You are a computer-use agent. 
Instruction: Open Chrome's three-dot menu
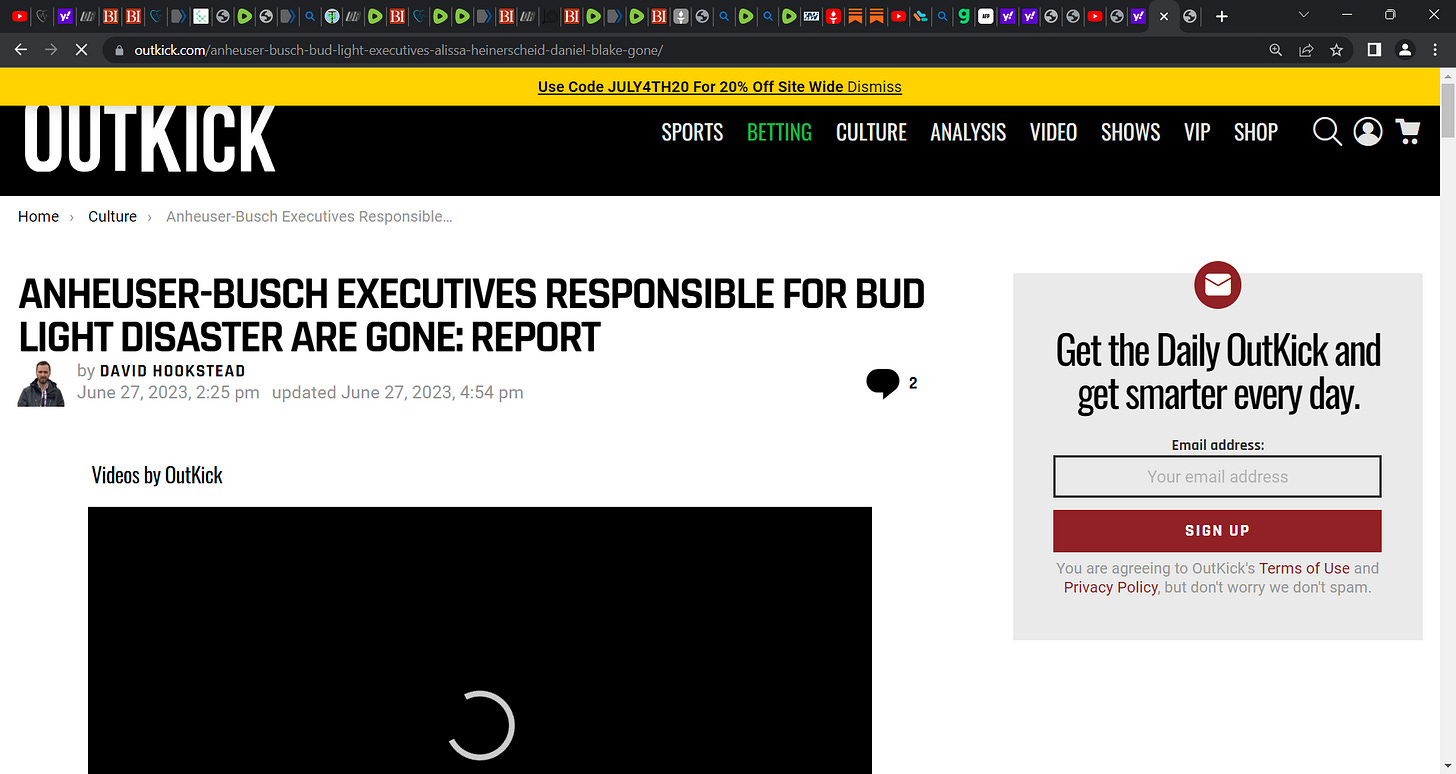pos(1436,50)
